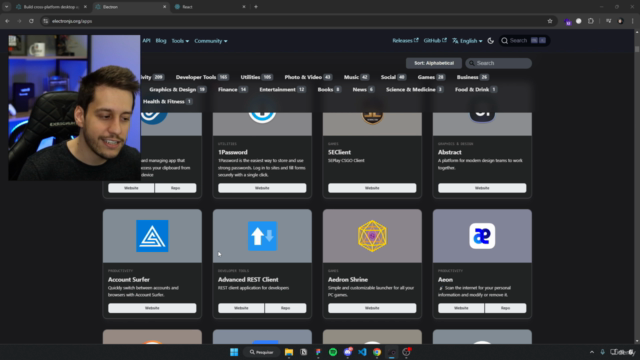Filter by Developer Tools category
Screen dimensions: 640x360
pyautogui.click(x=202, y=77)
